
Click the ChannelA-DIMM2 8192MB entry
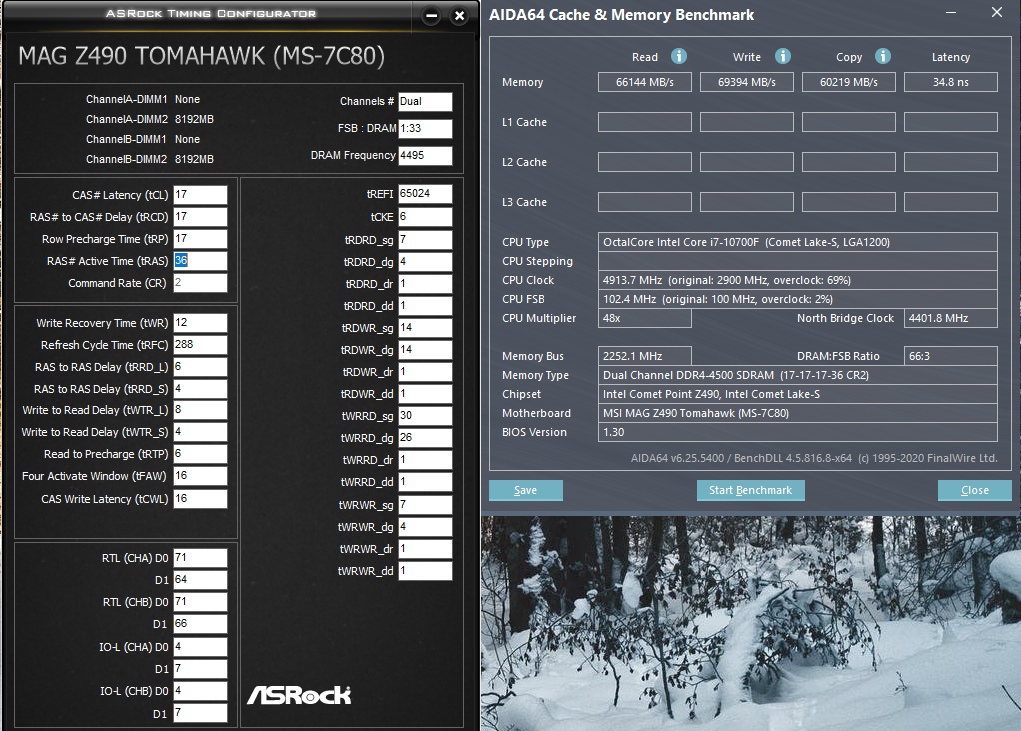pos(150,119)
